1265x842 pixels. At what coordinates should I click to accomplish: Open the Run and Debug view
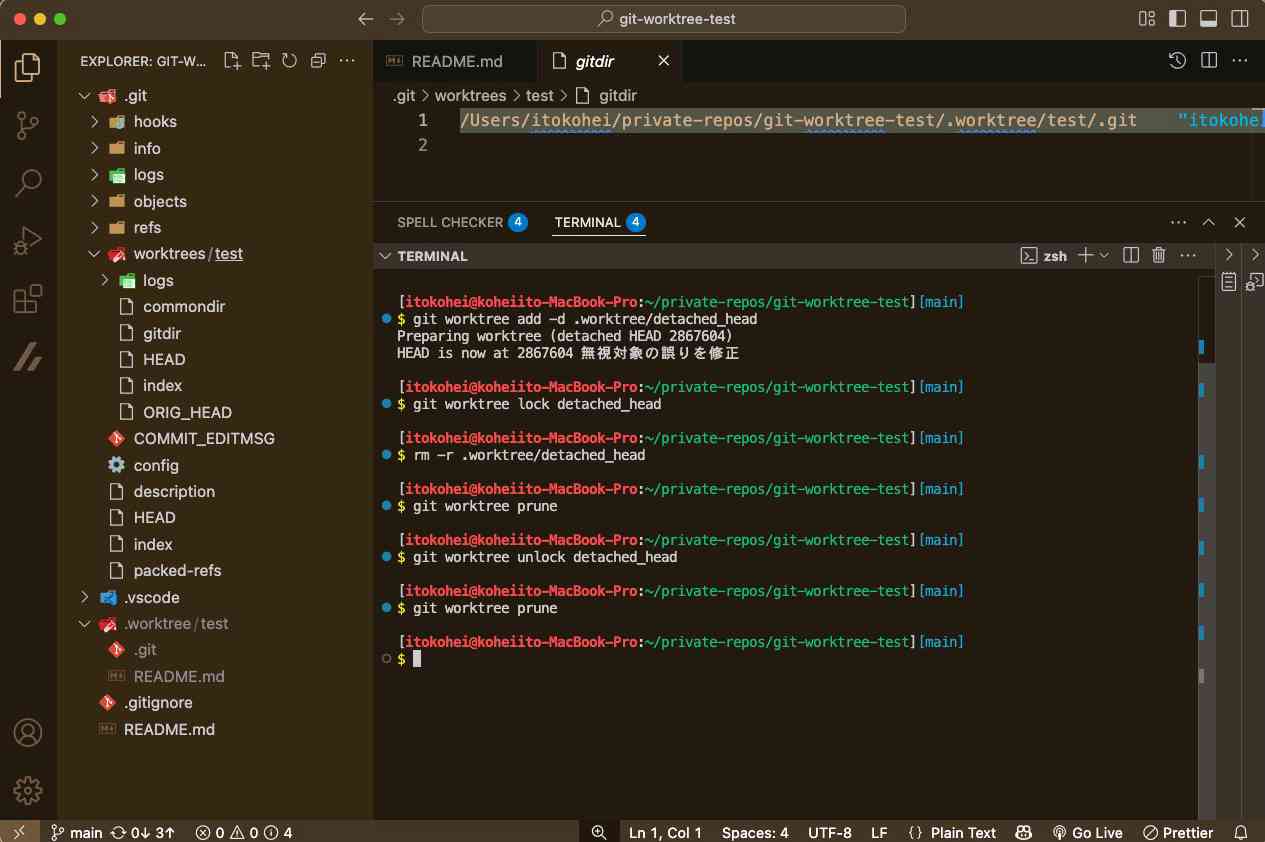pos(27,241)
